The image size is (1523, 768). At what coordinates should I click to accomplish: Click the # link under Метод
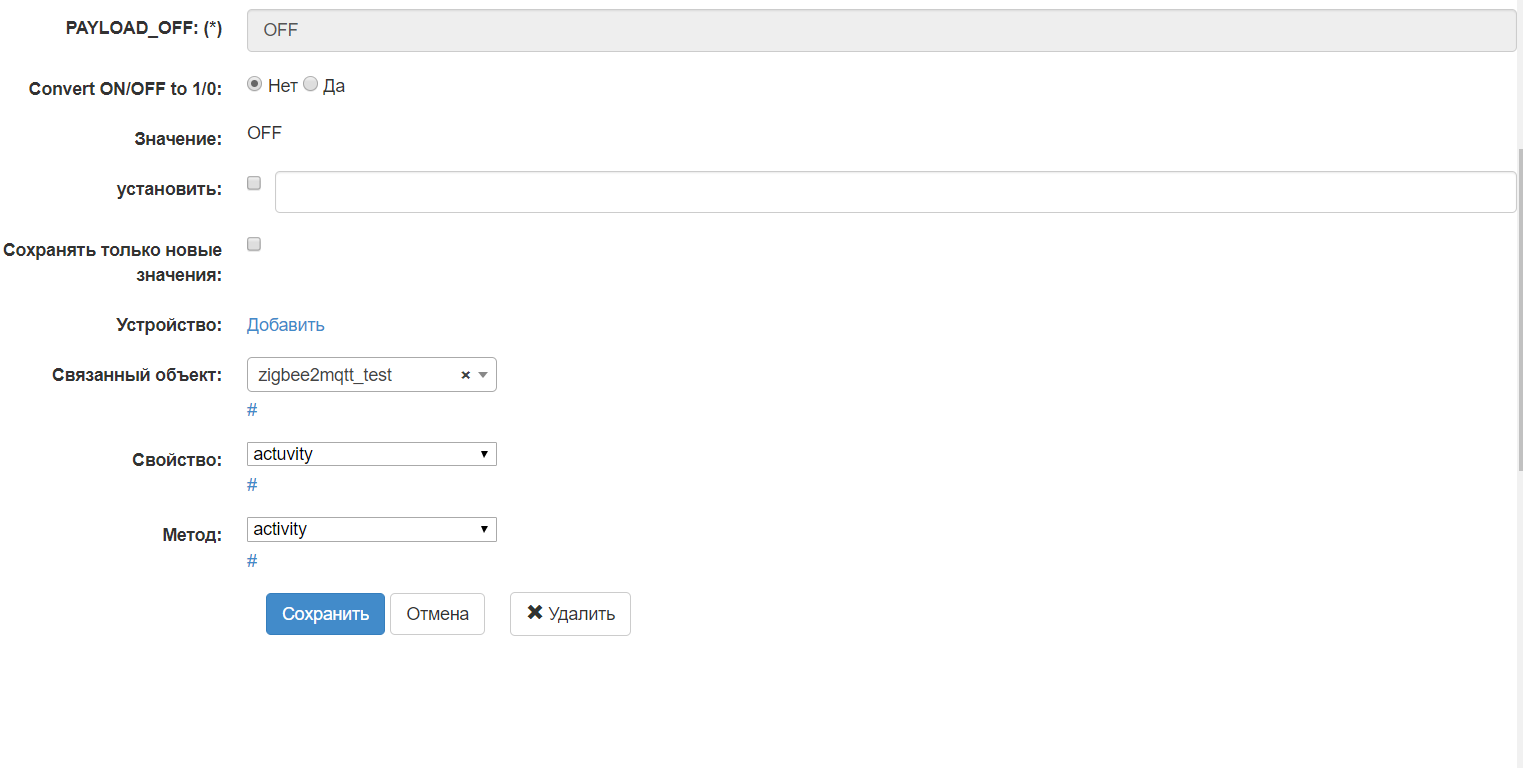(x=252, y=561)
